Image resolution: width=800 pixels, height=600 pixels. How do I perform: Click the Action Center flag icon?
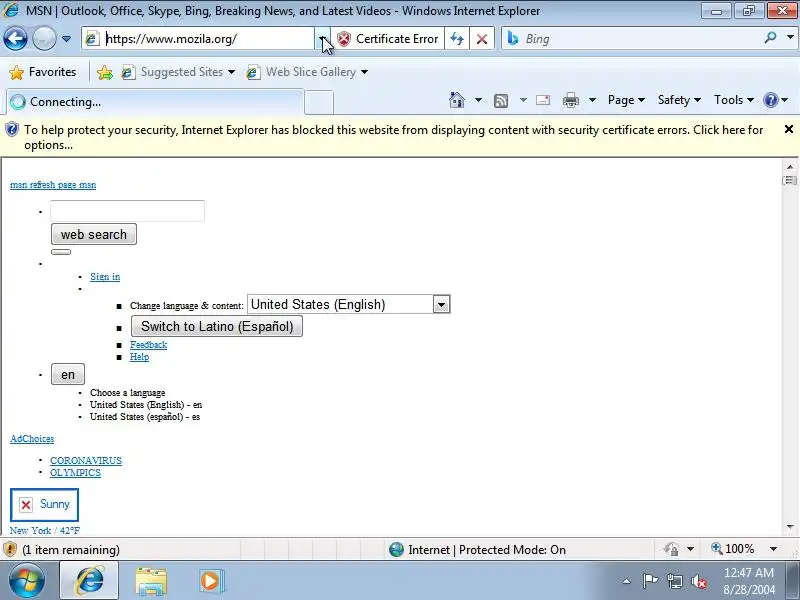(x=650, y=581)
